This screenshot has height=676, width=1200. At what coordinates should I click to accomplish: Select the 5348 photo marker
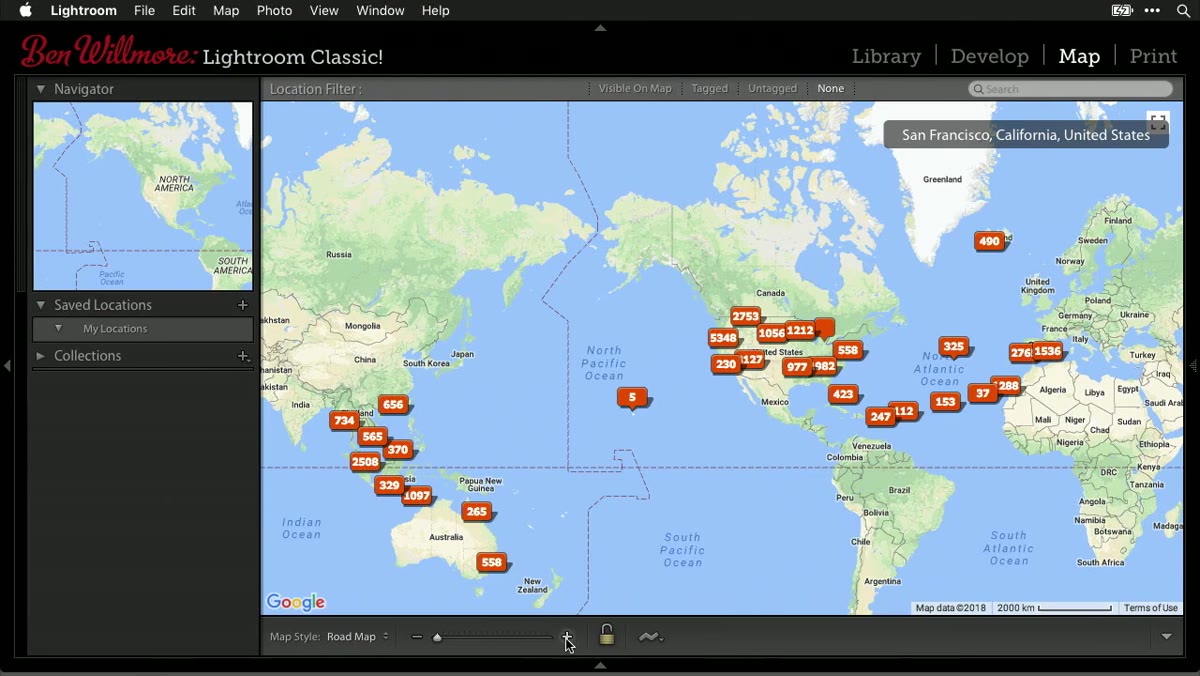pos(723,338)
